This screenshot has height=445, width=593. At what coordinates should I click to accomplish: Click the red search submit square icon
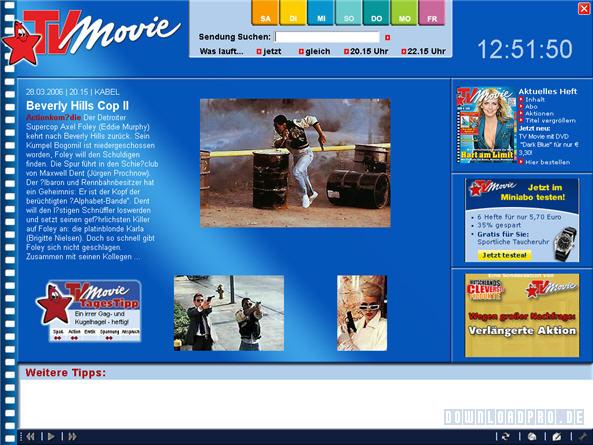(388, 37)
